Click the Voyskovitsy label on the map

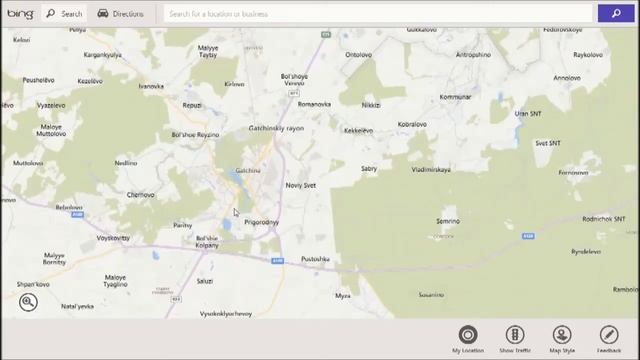[x=113, y=238]
